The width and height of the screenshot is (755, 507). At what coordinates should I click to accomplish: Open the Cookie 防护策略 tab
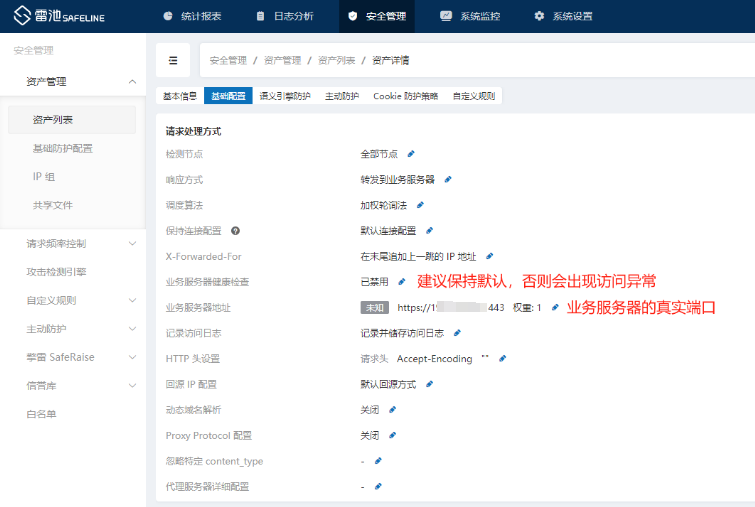(405, 96)
